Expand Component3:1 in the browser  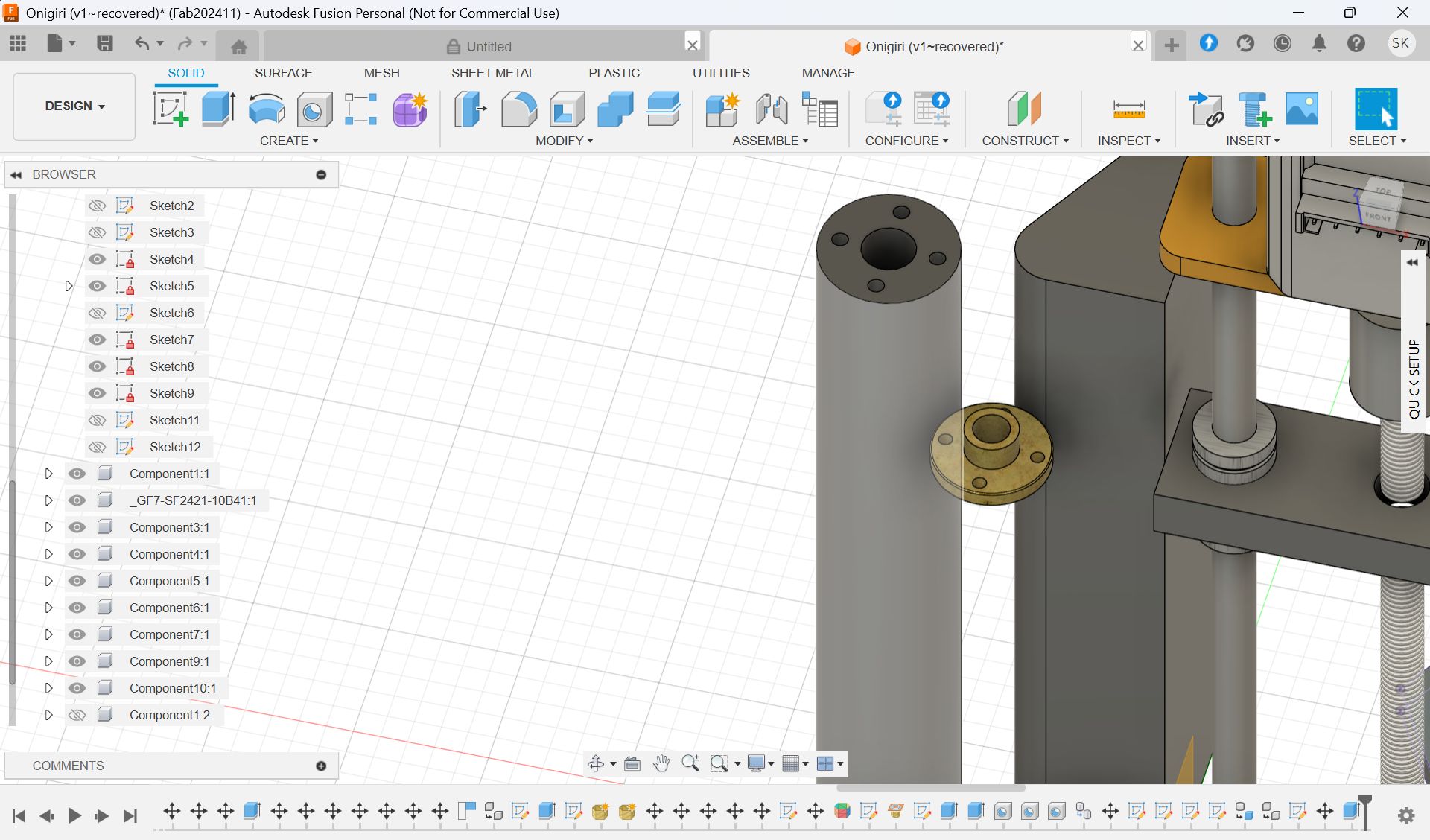[48, 527]
